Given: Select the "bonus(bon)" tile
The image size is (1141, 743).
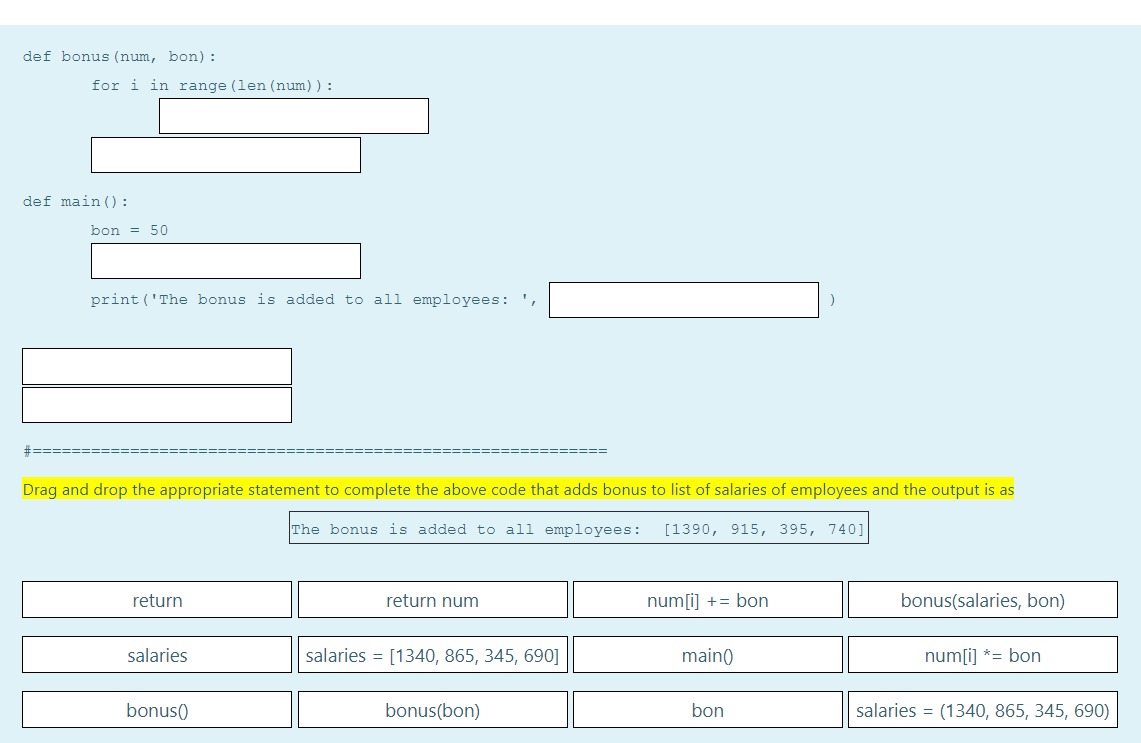Looking at the screenshot, I should pos(432,710).
